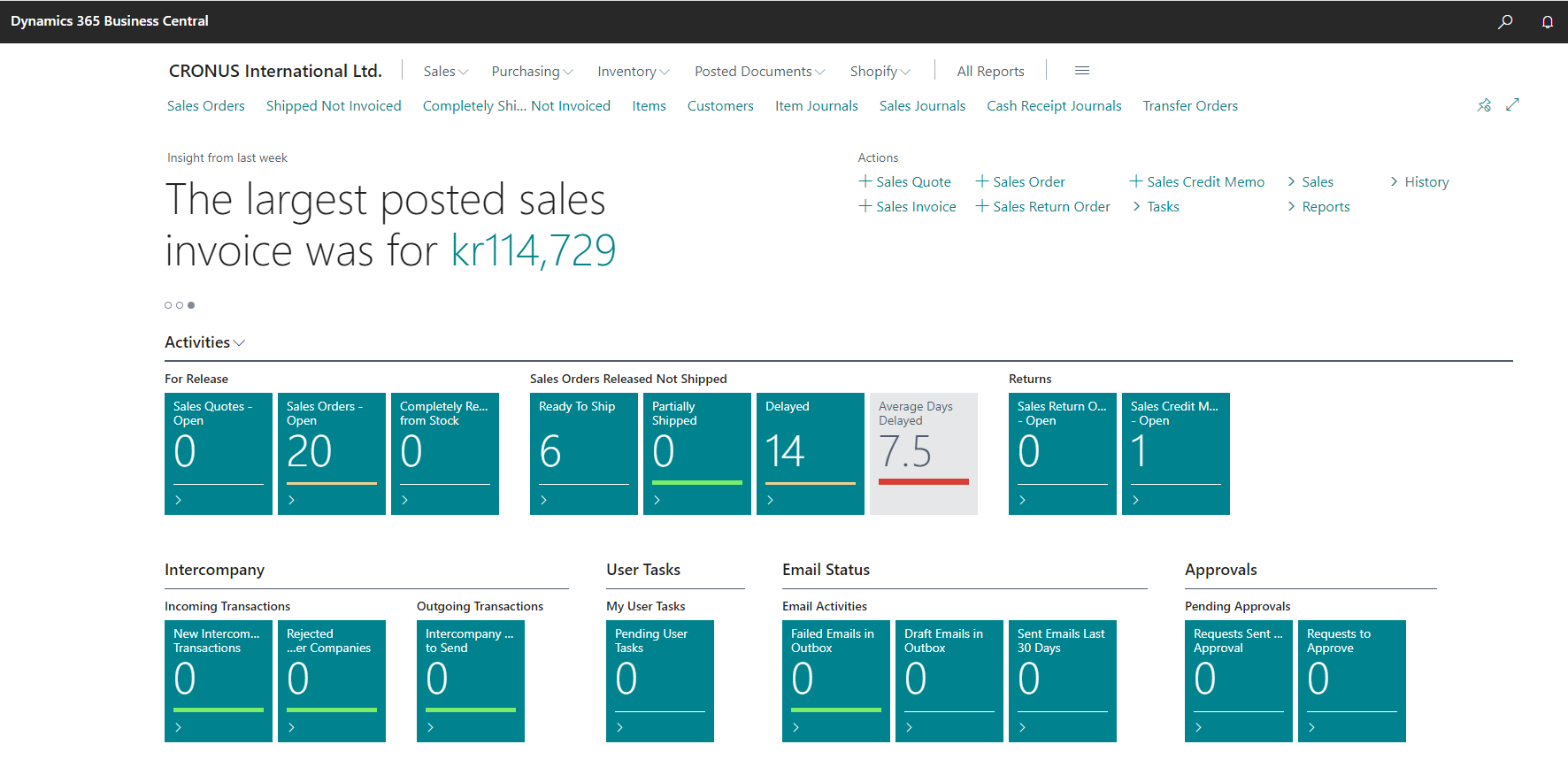Click arrow on Sales Return Orders - Open tile
Image resolution: width=1568 pixels, height=775 pixels.
point(1022,500)
